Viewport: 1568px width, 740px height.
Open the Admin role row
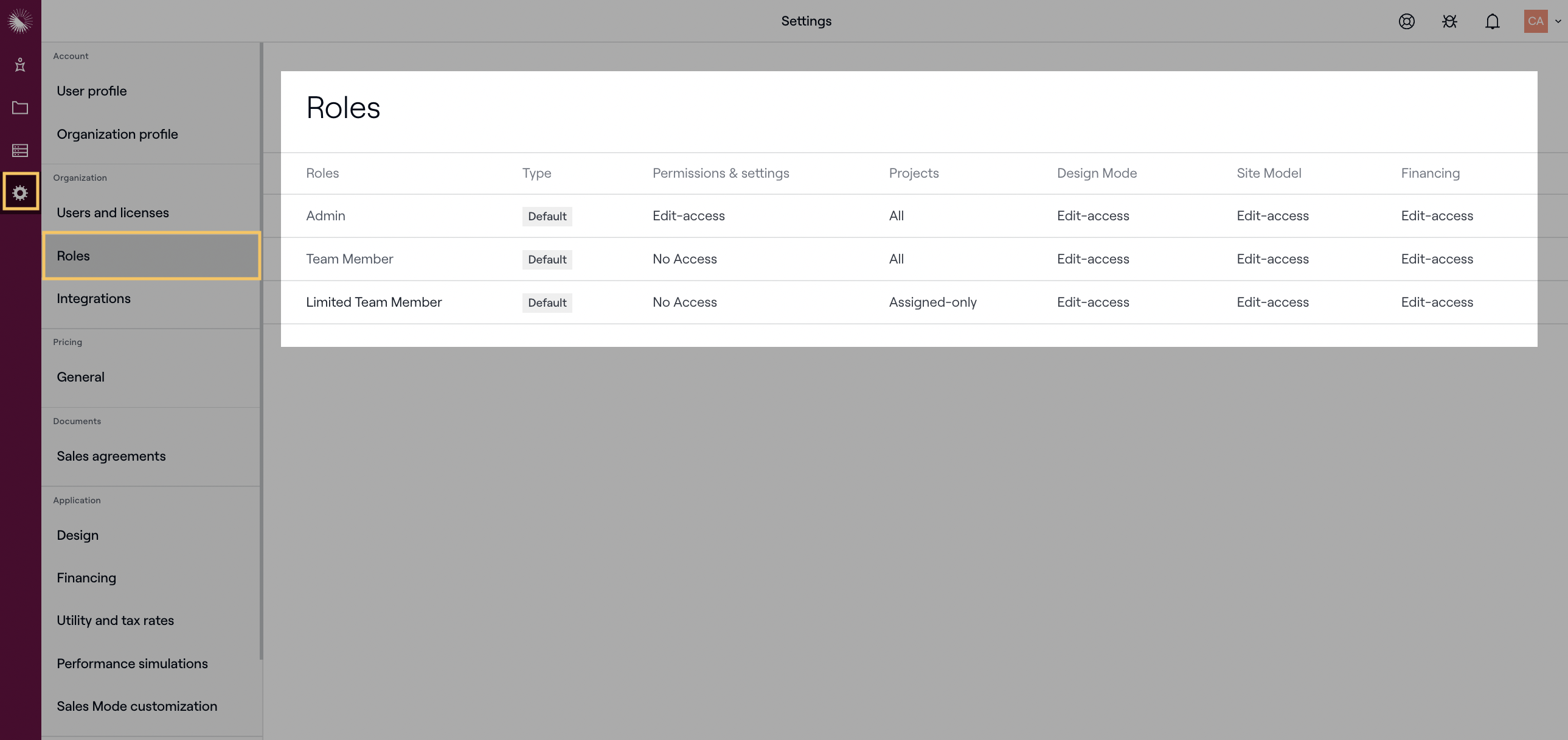(x=325, y=215)
